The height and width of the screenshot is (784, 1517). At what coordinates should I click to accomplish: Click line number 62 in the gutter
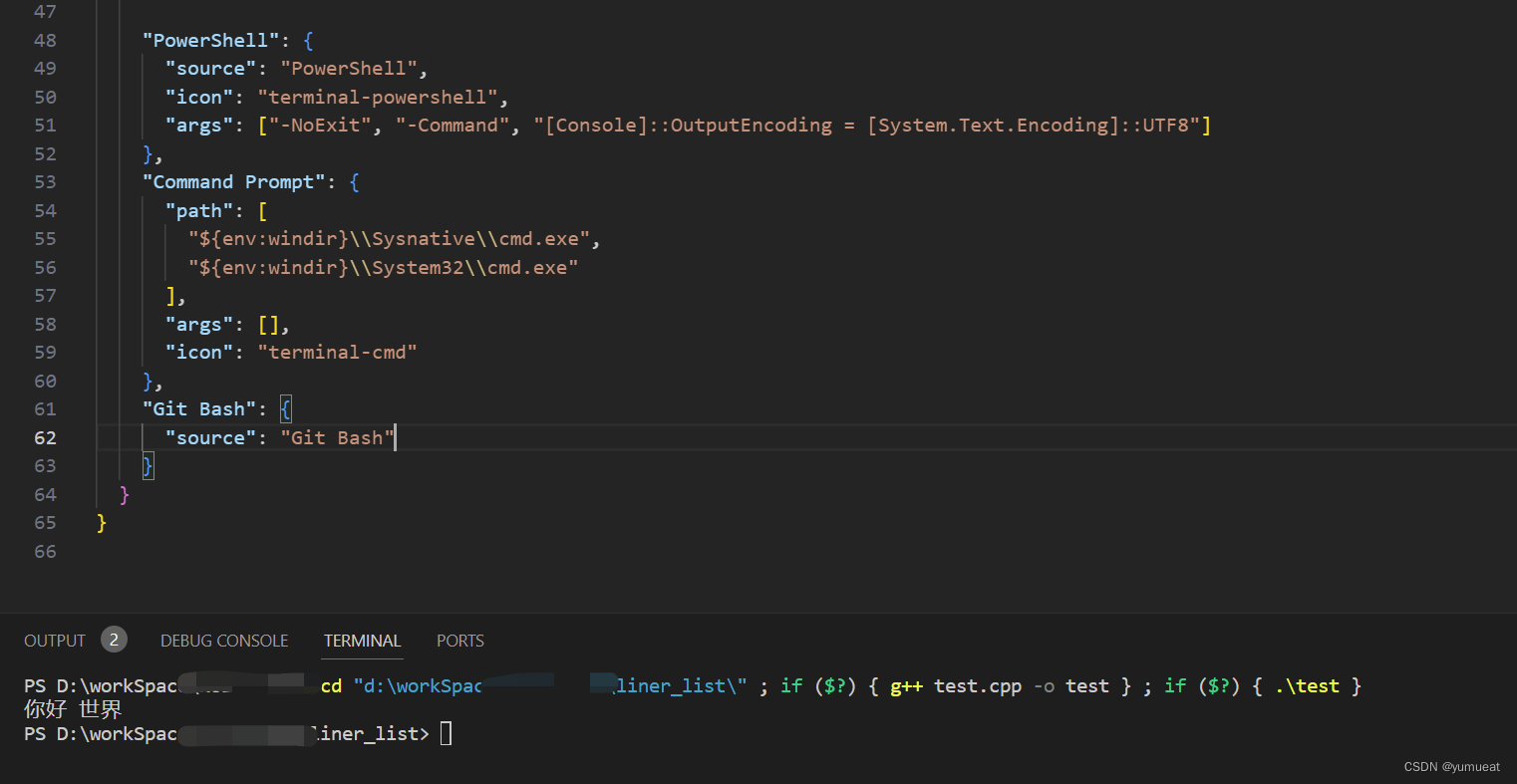pos(45,438)
